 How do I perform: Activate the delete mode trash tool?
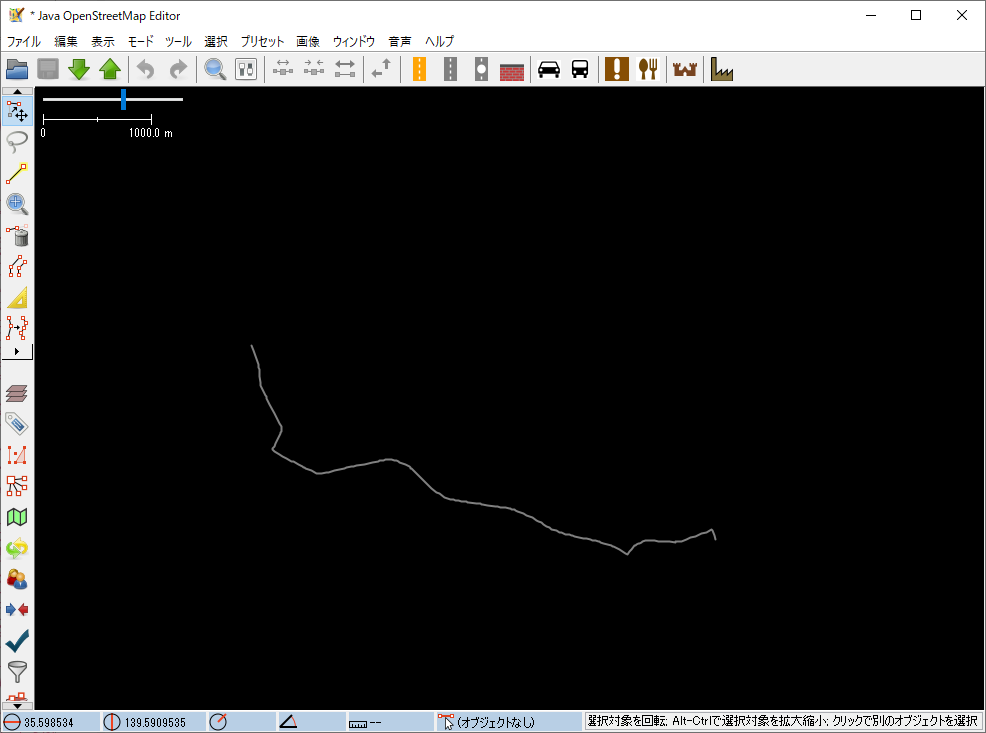point(17,236)
